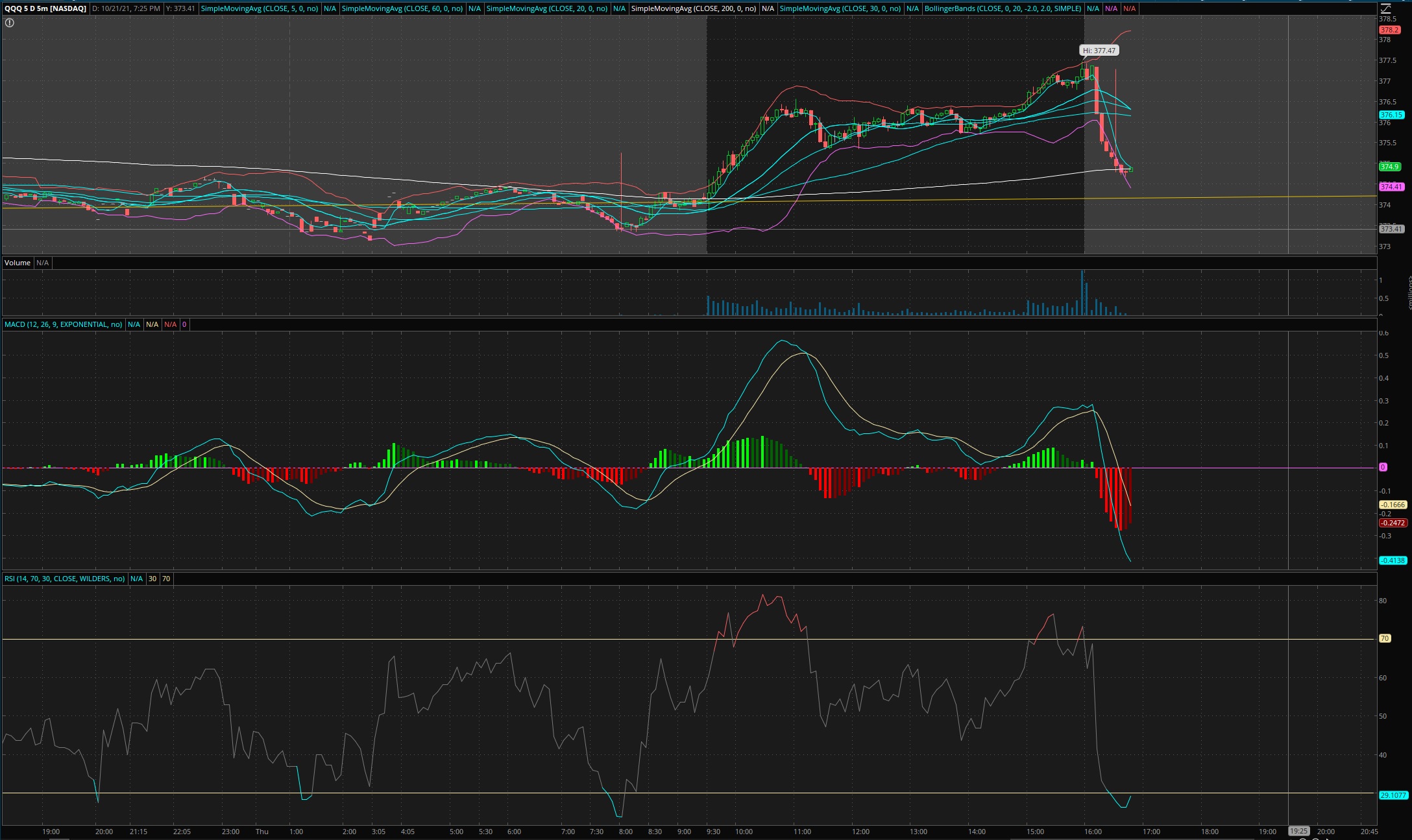Screen dimensions: 1412x840
Task: Click the yellow 70 bubble on RSI axis
Action: [1385, 638]
